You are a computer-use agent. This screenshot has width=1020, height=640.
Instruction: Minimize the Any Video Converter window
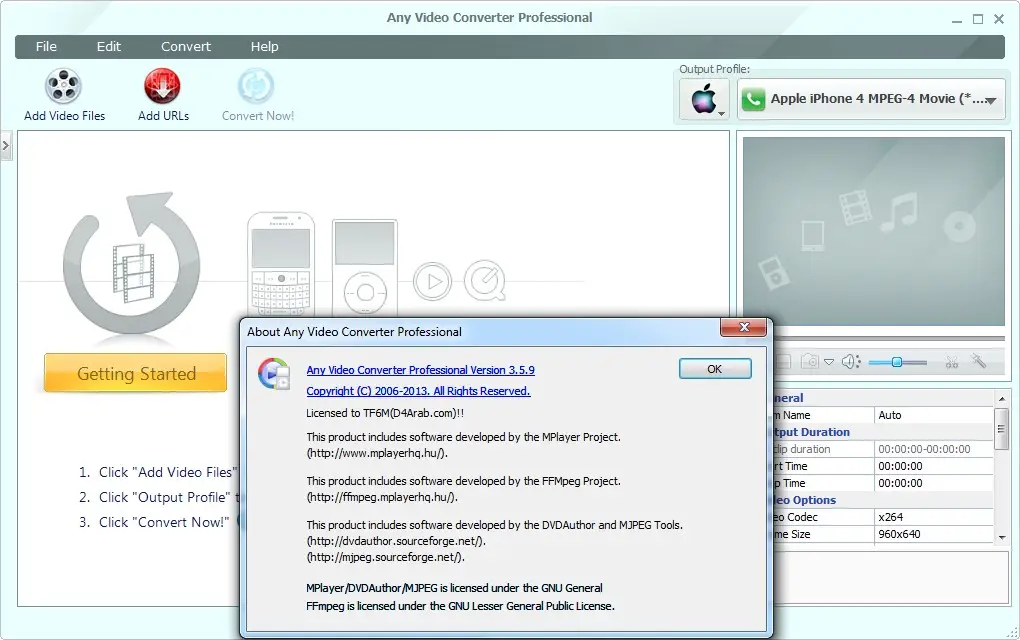(x=956, y=20)
